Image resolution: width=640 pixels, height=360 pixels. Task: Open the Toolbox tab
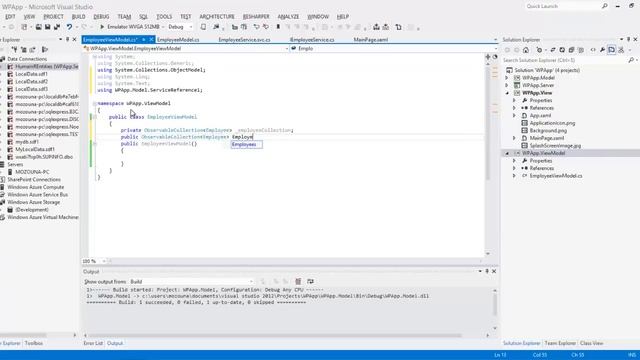pyautogui.click(x=33, y=343)
